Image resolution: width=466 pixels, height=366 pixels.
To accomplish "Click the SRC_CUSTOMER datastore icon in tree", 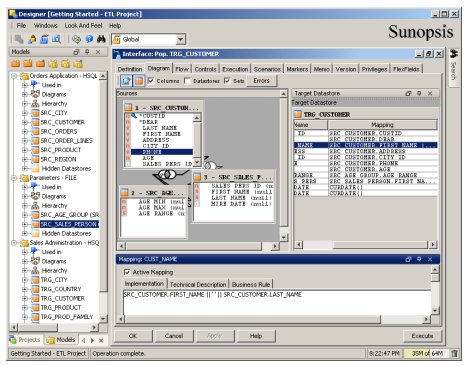I will pyautogui.click(x=35, y=122).
